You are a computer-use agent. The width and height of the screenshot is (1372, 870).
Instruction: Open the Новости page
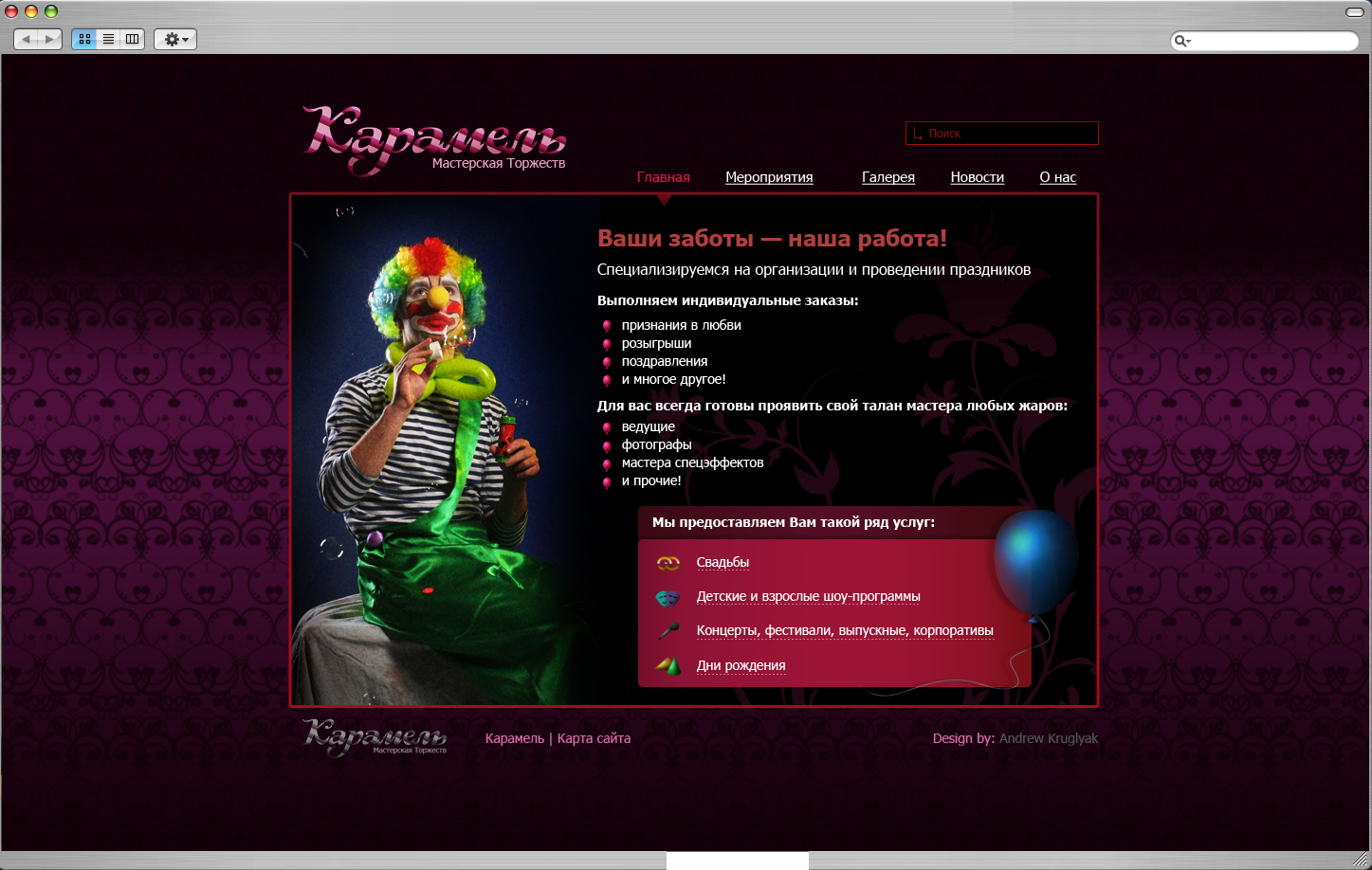tap(977, 177)
